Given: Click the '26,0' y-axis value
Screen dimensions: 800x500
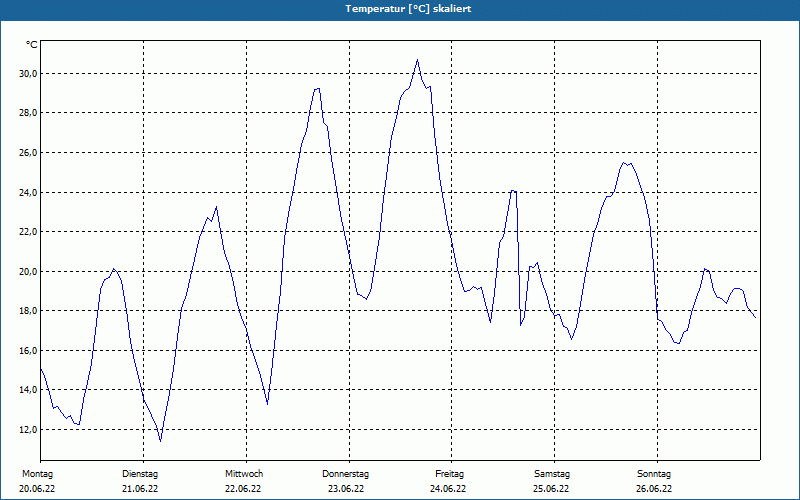Looking at the screenshot, I should point(28,153).
